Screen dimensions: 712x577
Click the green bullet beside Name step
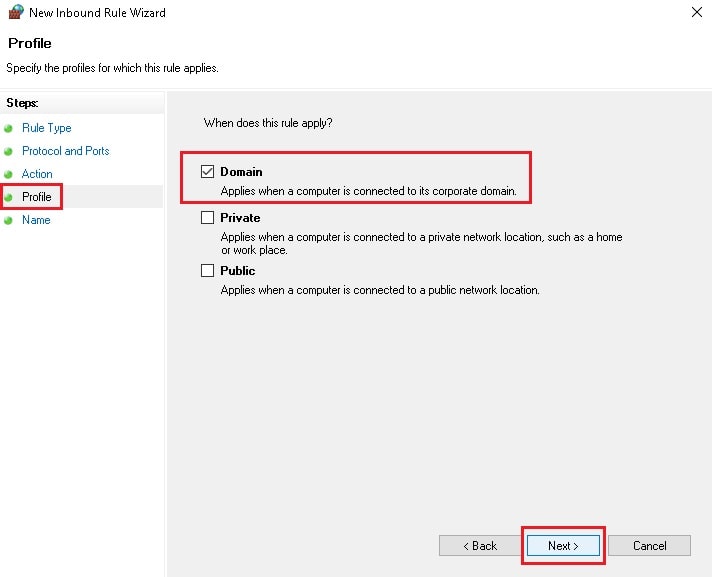(8, 220)
